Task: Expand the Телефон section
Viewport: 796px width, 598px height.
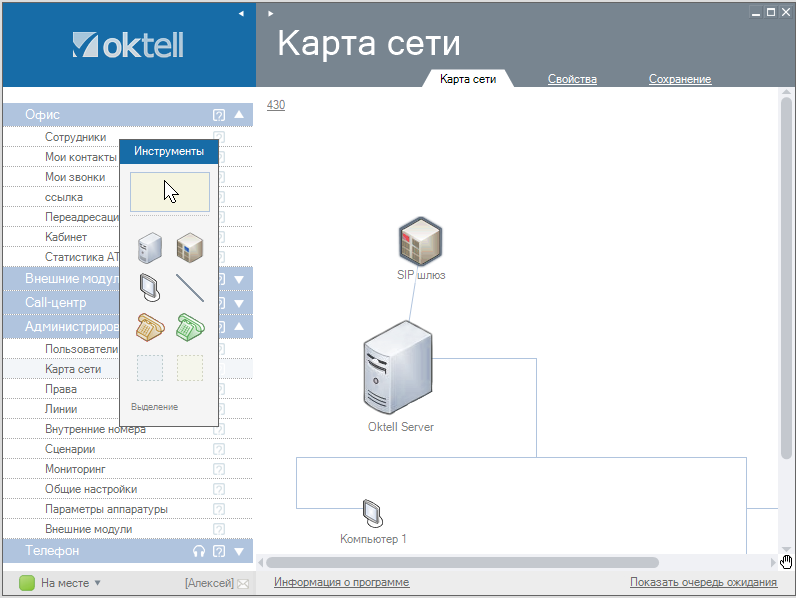Action: tap(239, 551)
